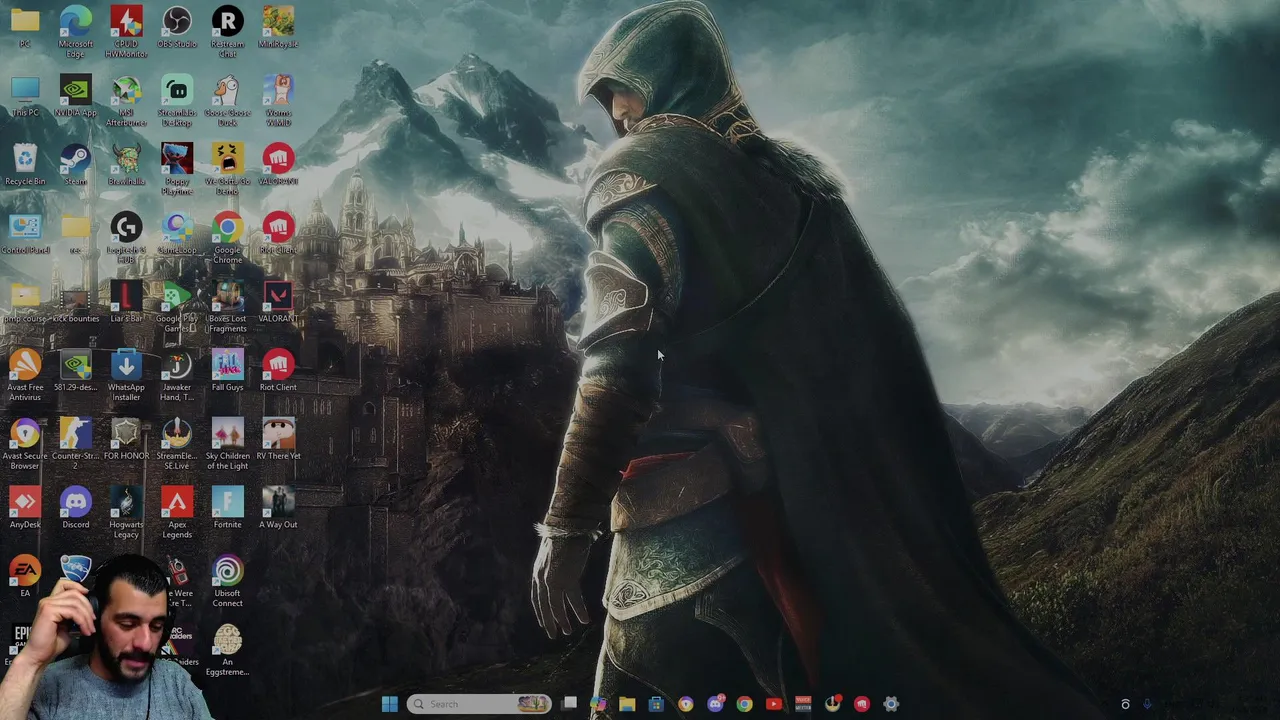Select the GameLoop desktop icon
Viewport: 1280px width, 720px height.
(x=177, y=233)
